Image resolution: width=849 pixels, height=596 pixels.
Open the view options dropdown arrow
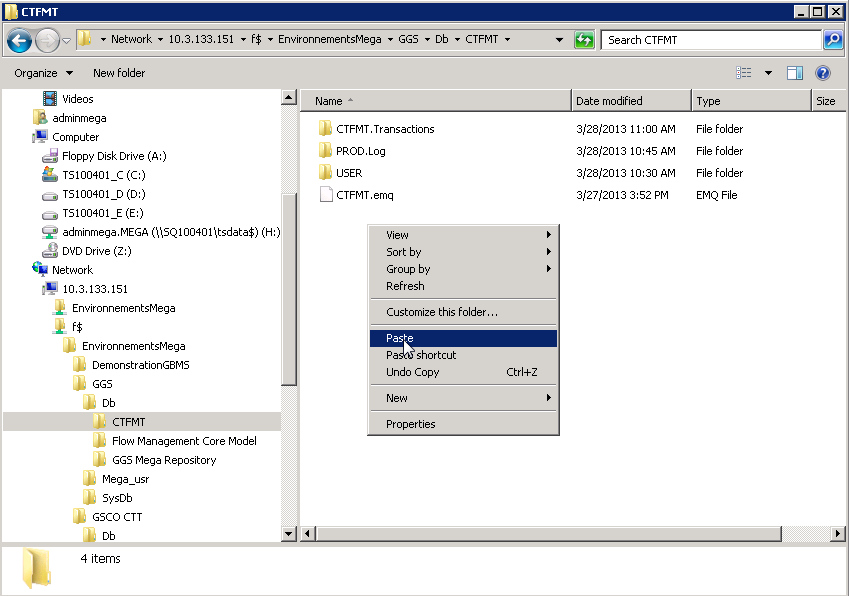pyautogui.click(x=768, y=73)
